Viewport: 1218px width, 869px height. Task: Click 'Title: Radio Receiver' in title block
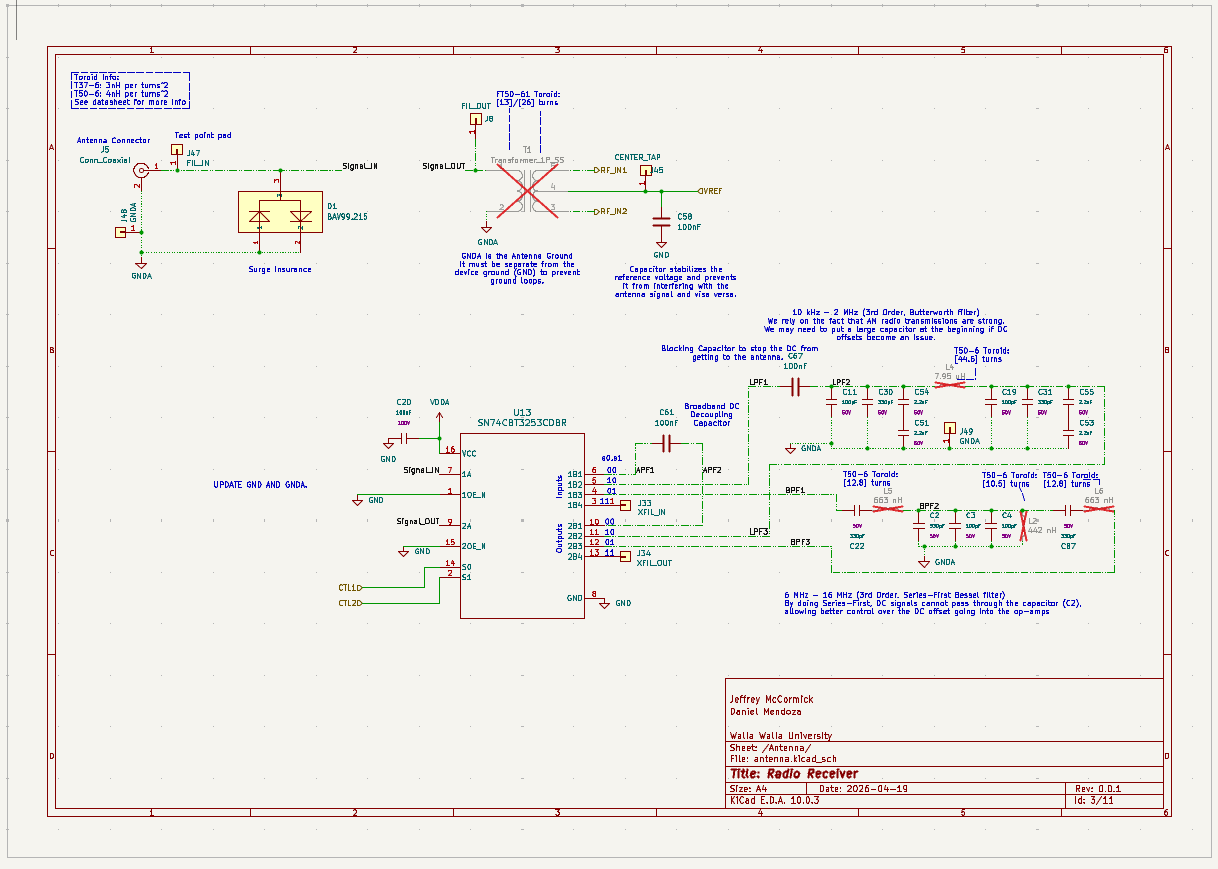[x=794, y=773]
